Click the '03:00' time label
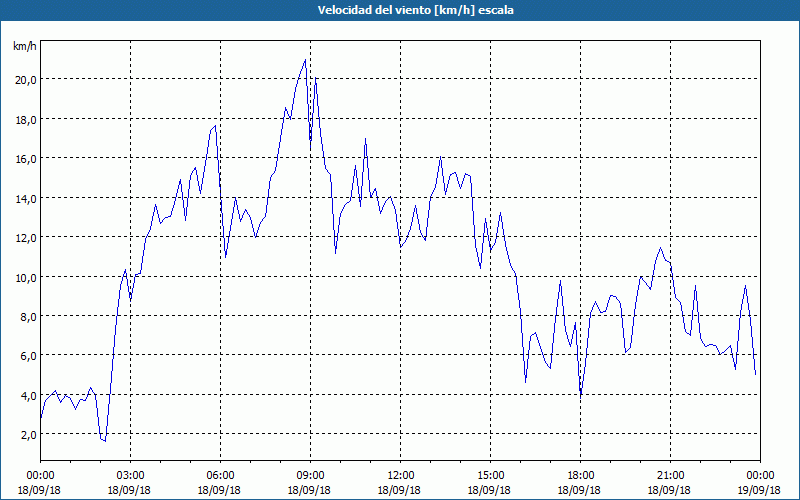This screenshot has height=500, width=800. tap(130, 476)
